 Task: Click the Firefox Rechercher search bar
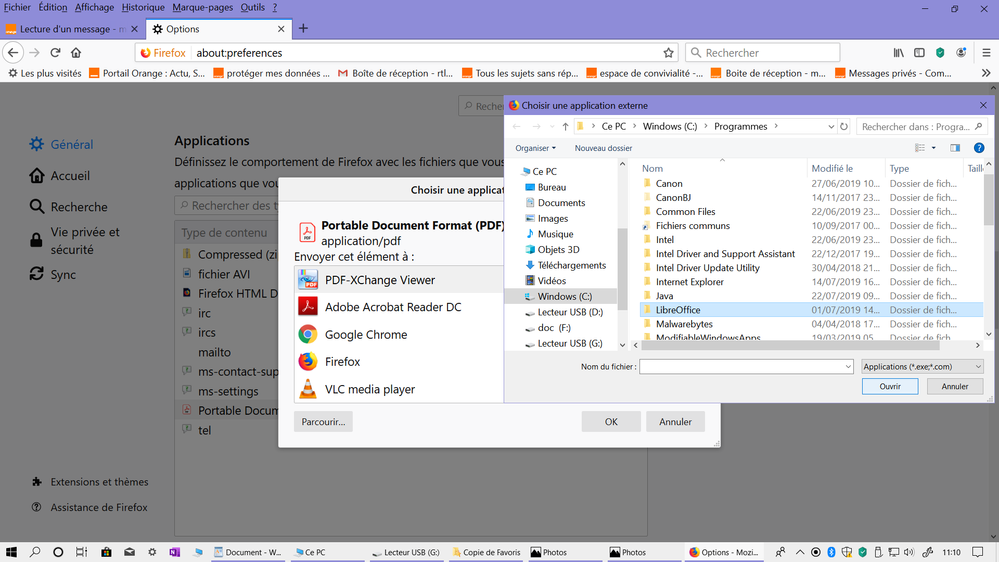click(x=763, y=53)
